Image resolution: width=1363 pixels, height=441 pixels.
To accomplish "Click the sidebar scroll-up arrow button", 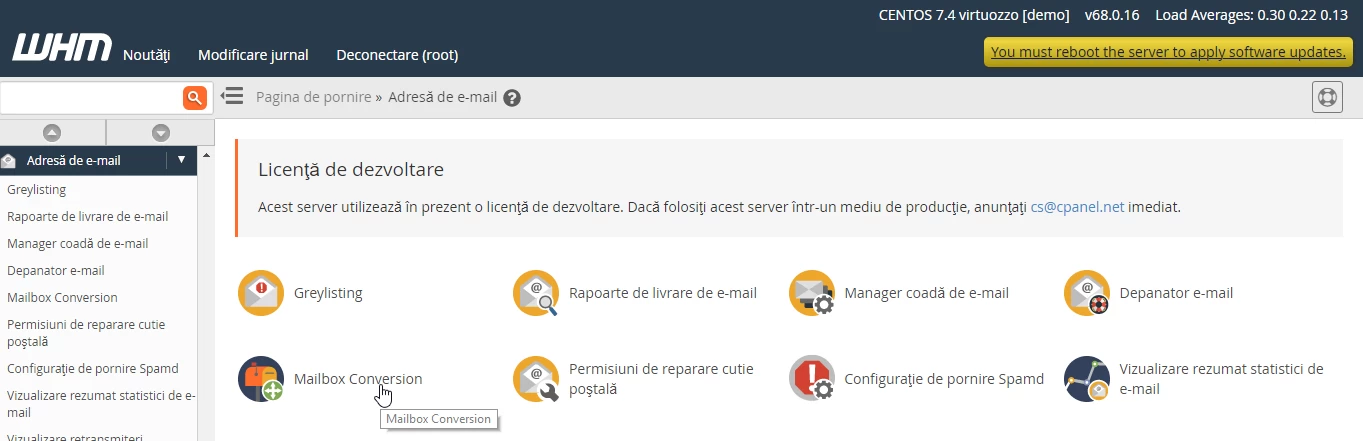I will click(x=52, y=132).
